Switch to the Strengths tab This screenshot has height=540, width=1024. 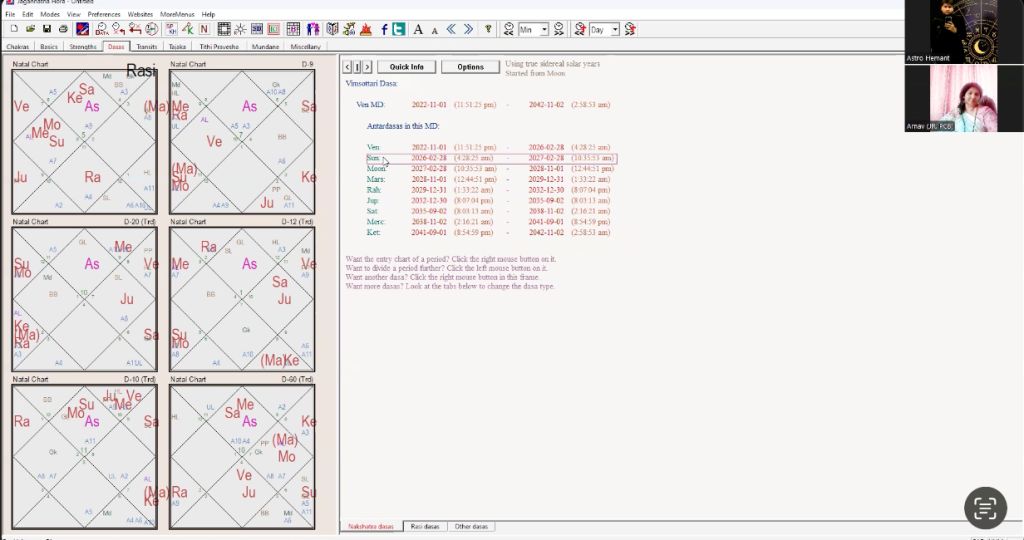[83, 46]
